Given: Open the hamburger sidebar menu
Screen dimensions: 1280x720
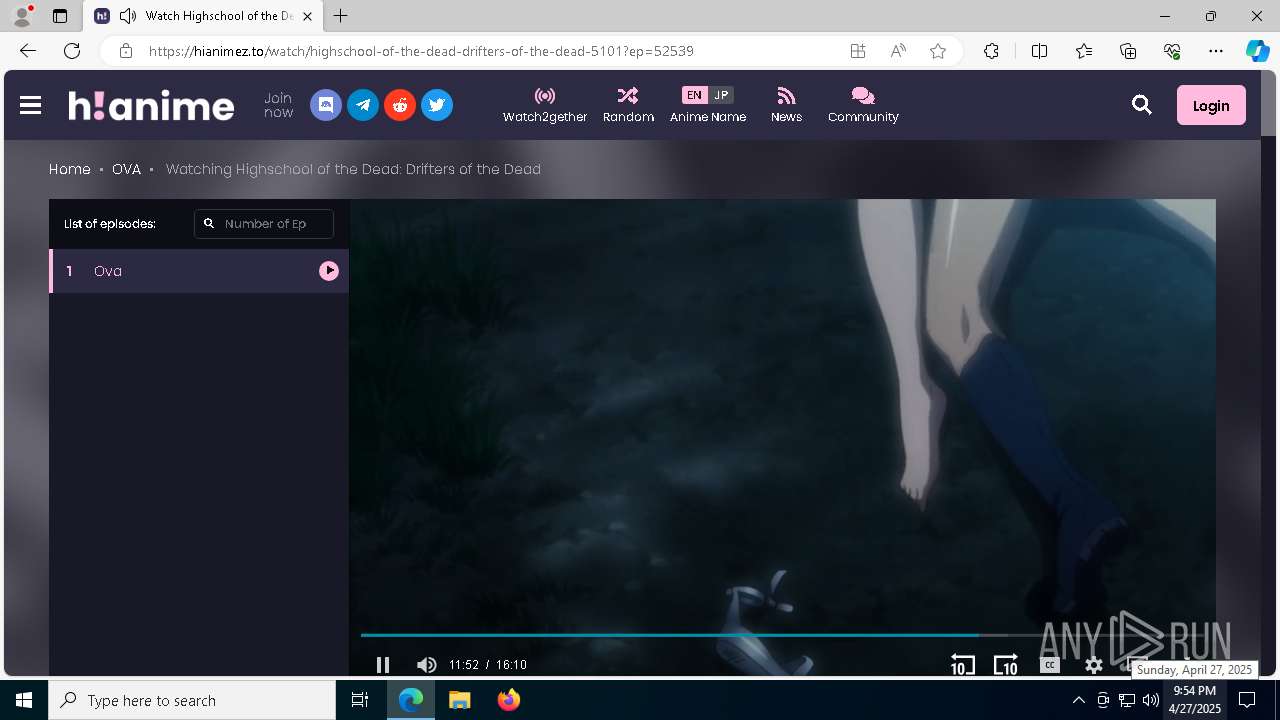Looking at the screenshot, I should (30, 105).
